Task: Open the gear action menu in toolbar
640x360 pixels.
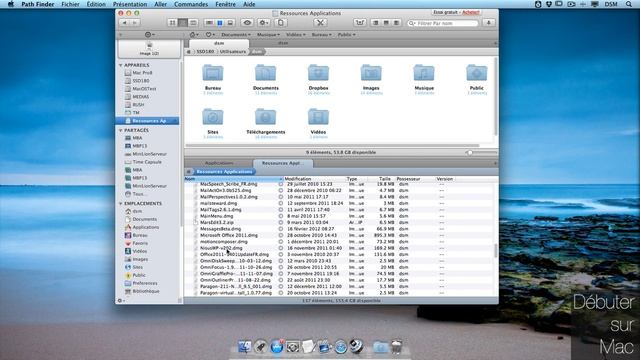Action: click(x=264, y=23)
